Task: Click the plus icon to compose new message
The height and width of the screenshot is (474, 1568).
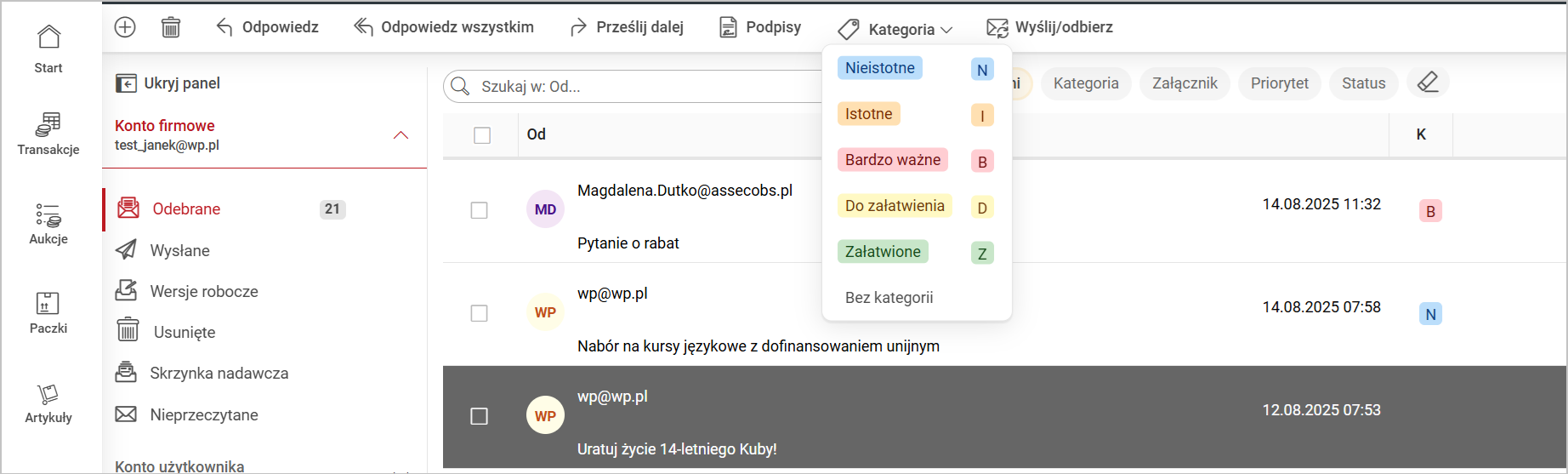Action: click(125, 27)
